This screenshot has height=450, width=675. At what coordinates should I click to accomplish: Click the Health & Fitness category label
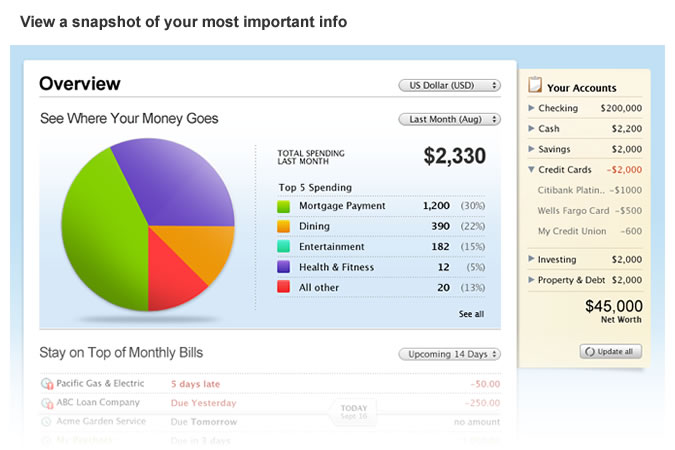(x=336, y=267)
